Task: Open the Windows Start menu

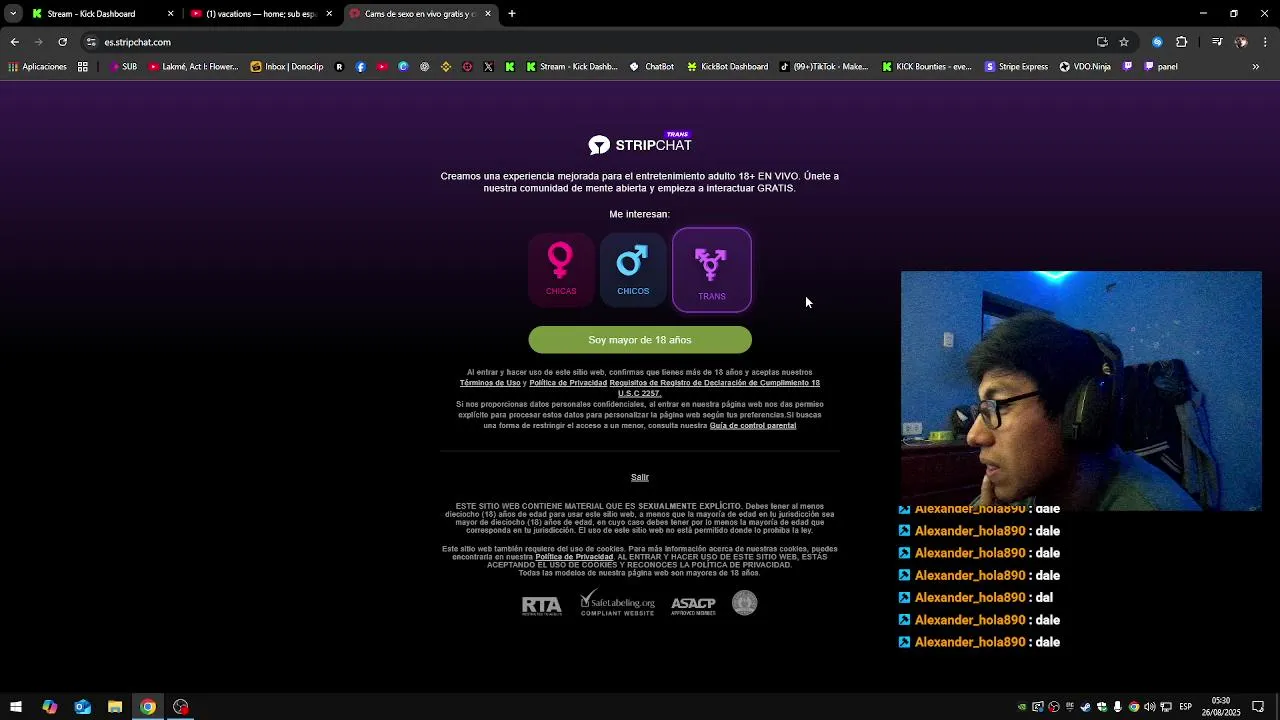Action: click(15, 707)
